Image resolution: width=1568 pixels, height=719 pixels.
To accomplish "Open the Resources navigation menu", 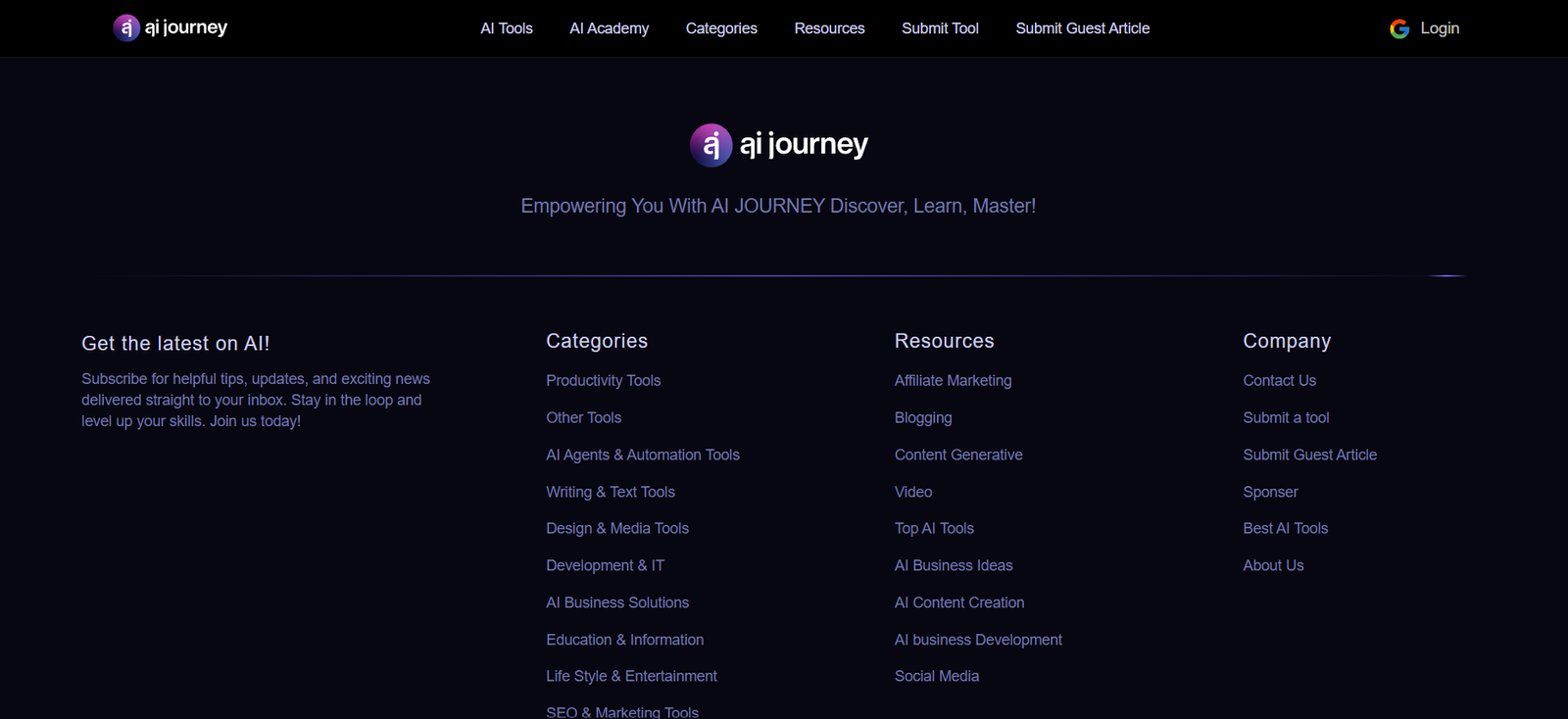I will tap(830, 28).
